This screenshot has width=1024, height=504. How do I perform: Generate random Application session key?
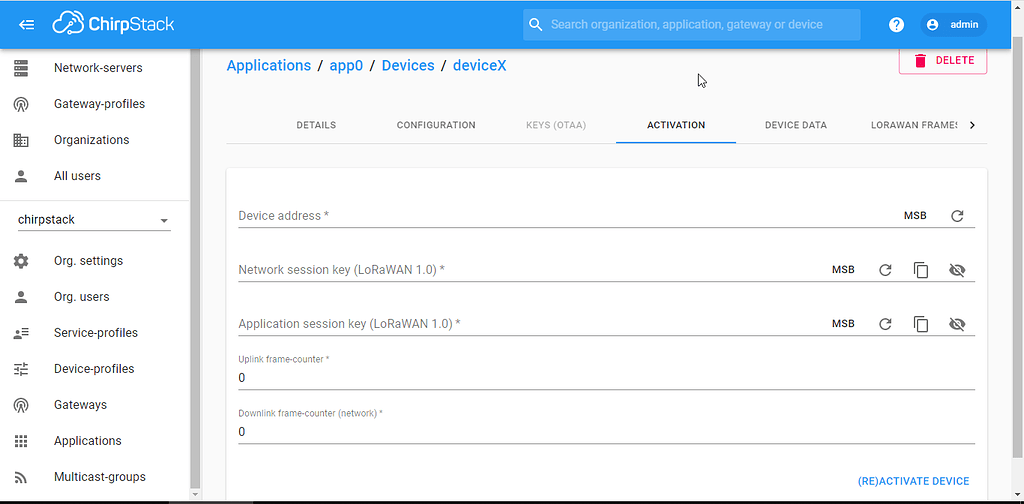point(885,324)
